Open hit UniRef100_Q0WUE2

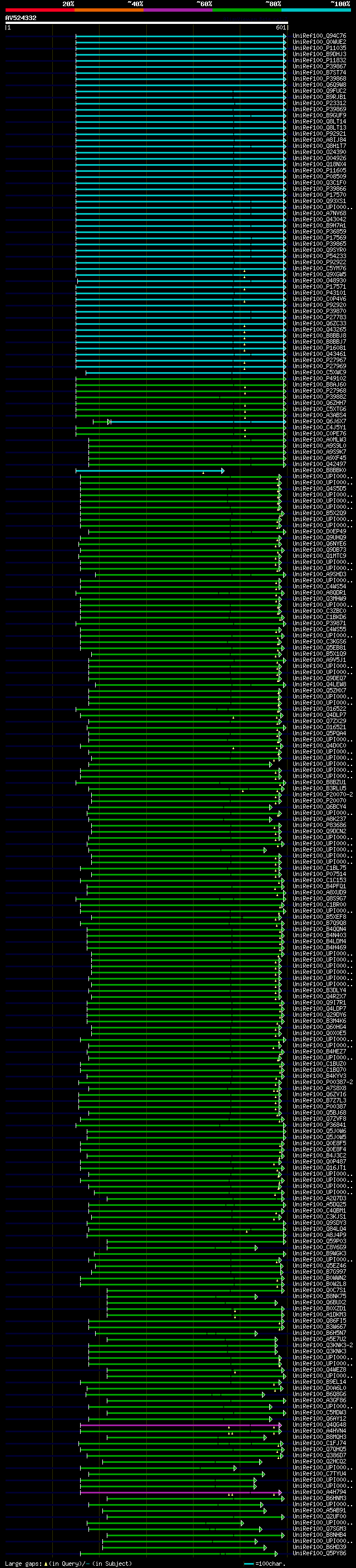click(x=319, y=42)
